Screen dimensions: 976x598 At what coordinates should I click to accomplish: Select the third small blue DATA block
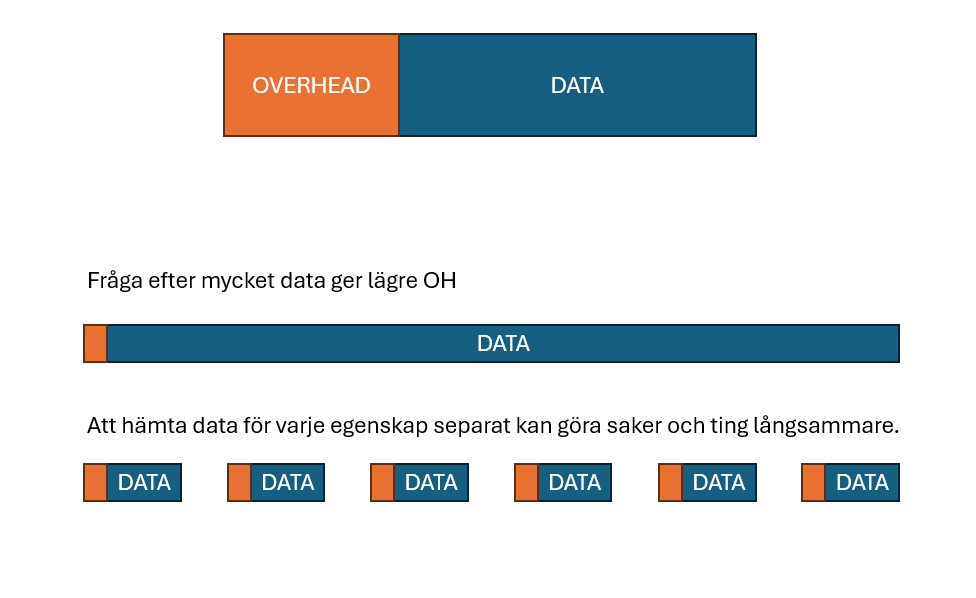coord(431,482)
